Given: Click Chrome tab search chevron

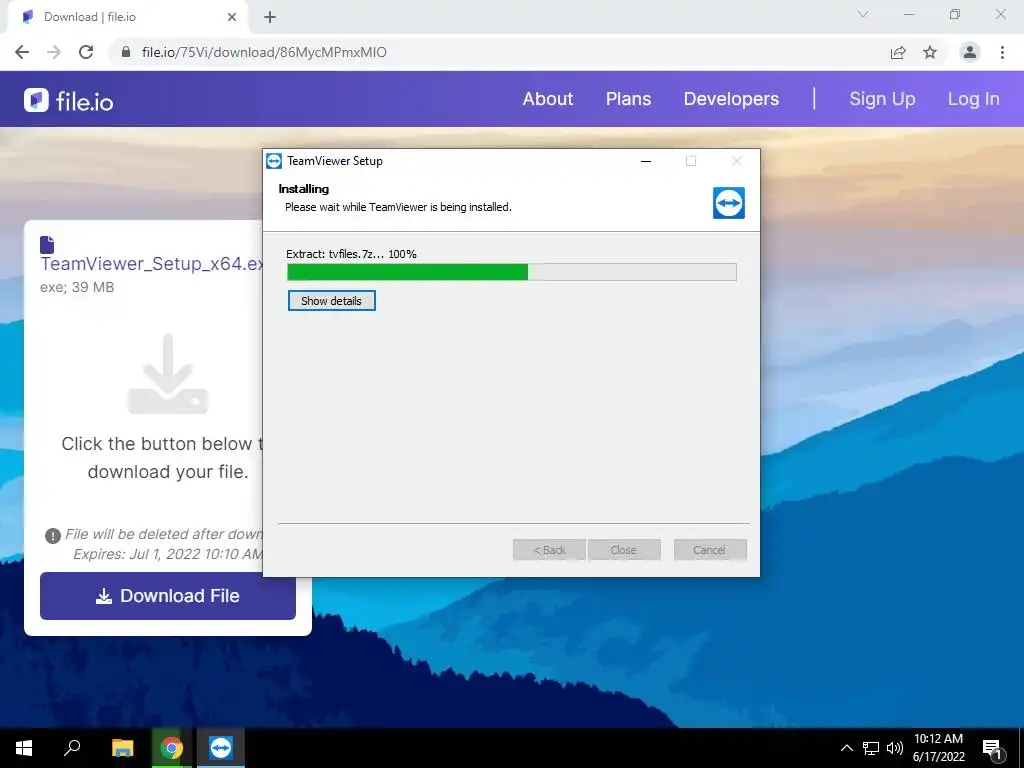Looking at the screenshot, I should pos(863,14).
